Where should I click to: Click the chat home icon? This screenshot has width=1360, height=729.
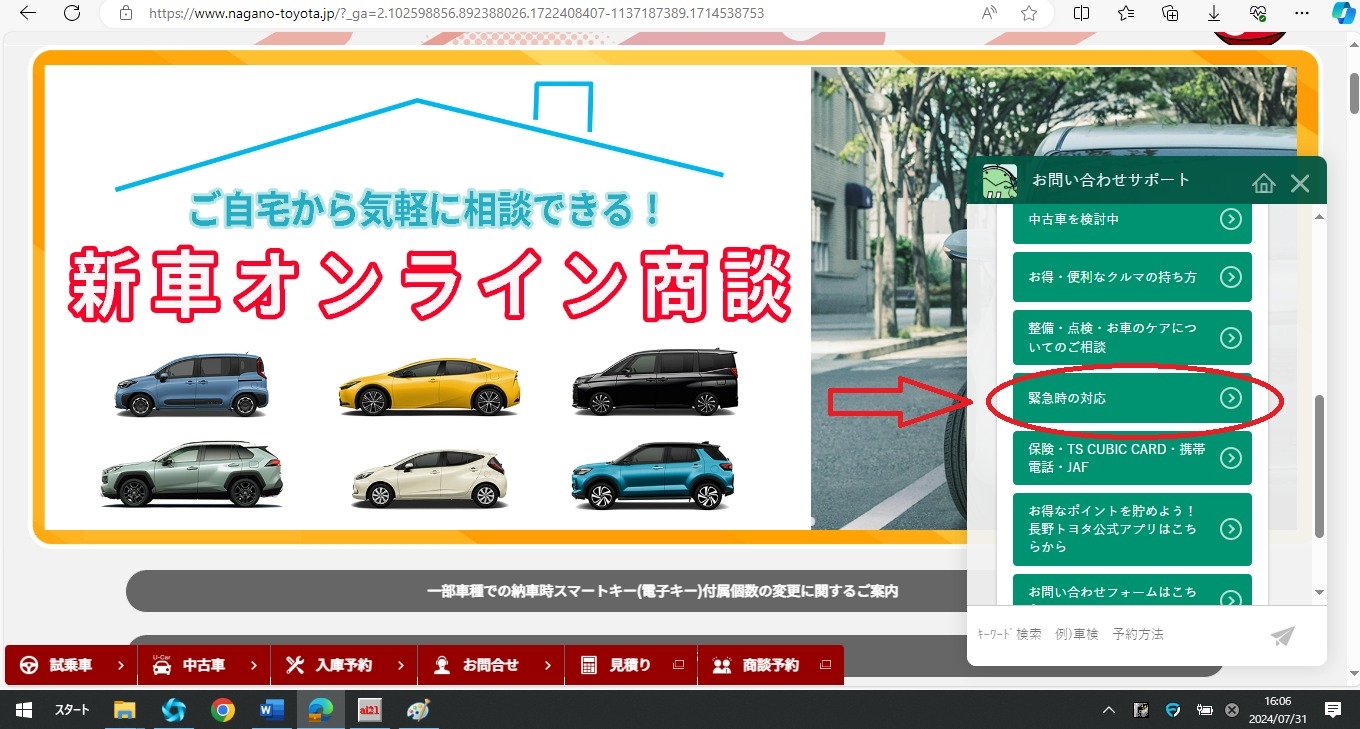click(1264, 183)
